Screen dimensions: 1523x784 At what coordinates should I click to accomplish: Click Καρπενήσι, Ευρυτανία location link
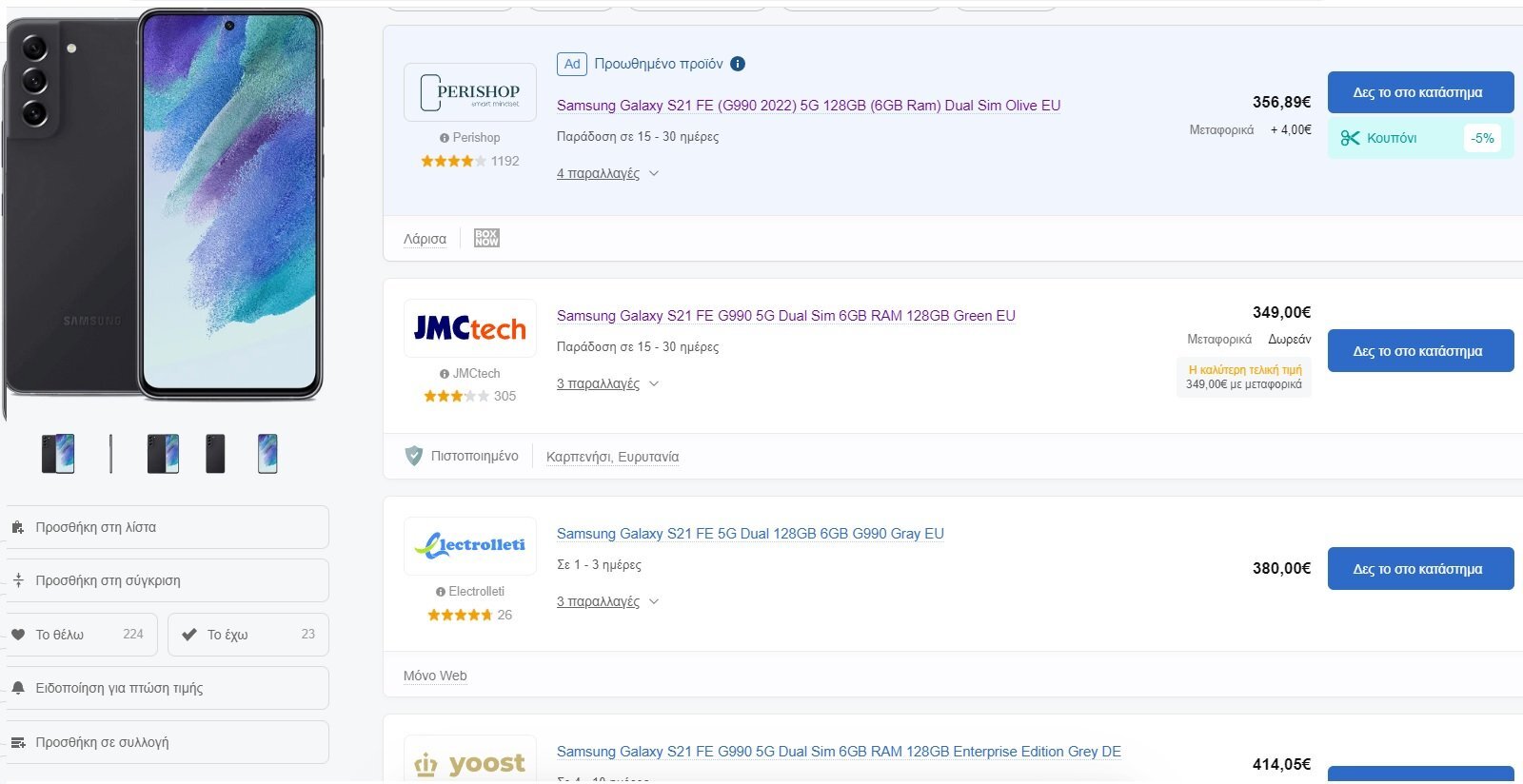[x=613, y=457]
